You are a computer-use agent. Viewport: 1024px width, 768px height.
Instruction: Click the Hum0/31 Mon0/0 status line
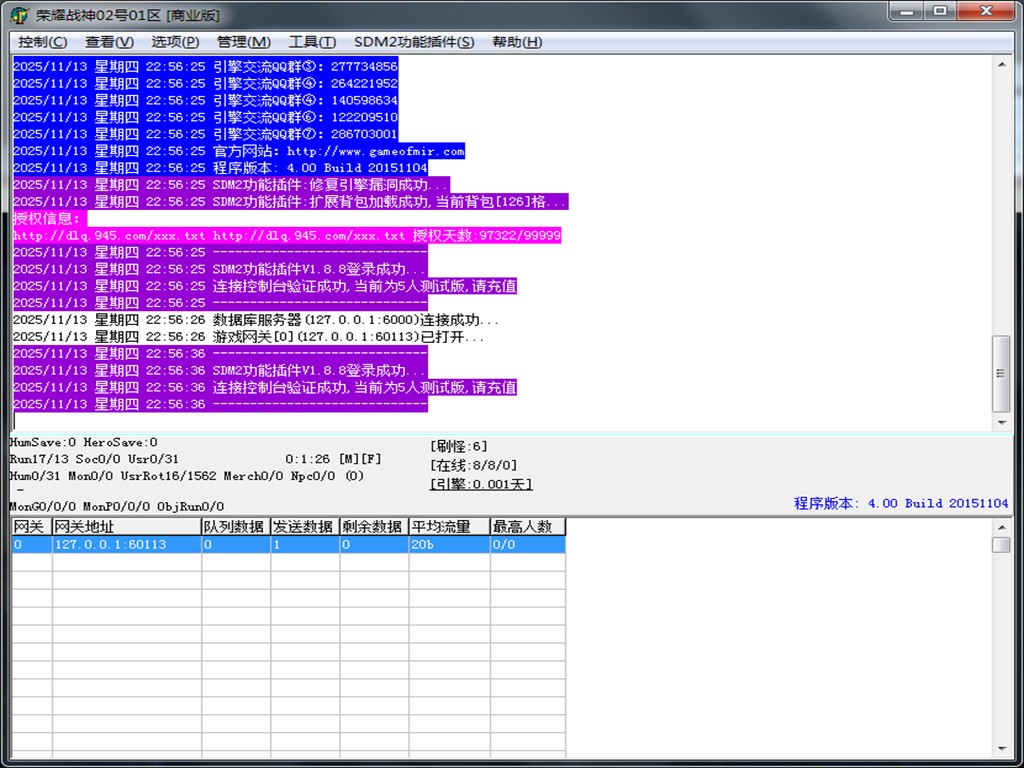(187, 476)
